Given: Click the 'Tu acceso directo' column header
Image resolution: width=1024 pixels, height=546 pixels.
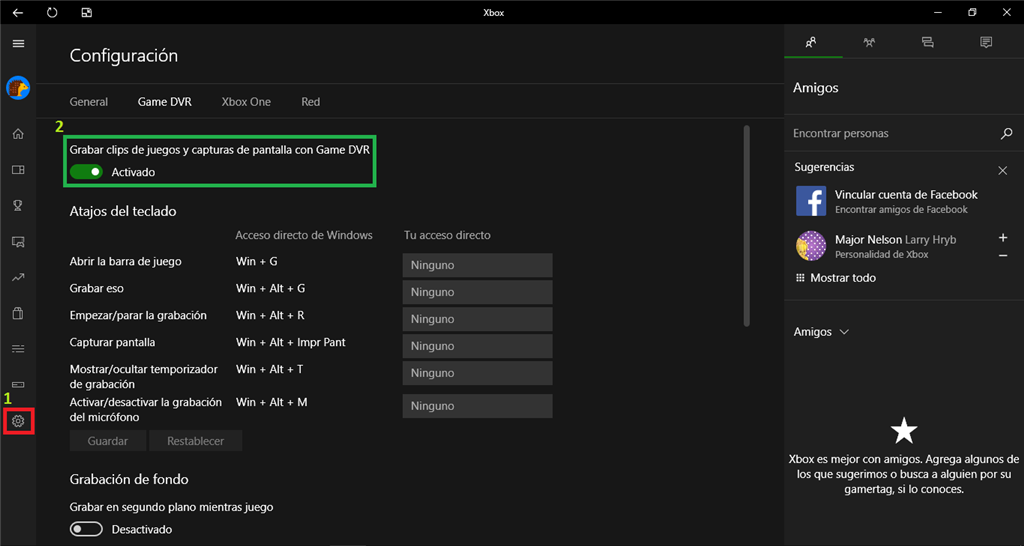Looking at the screenshot, I should click(447, 235).
